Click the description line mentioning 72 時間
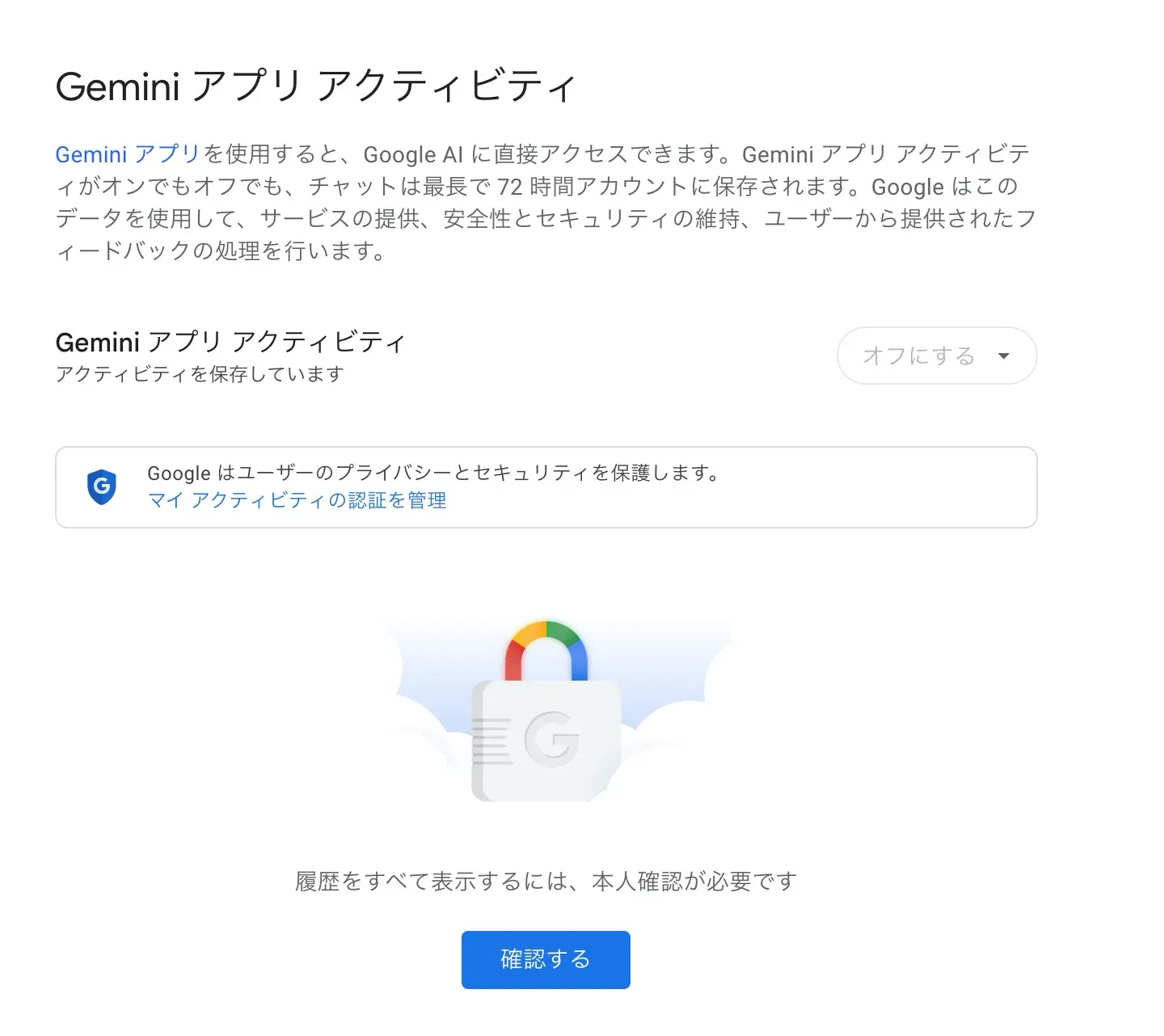The image size is (1164, 1036). coord(537,187)
